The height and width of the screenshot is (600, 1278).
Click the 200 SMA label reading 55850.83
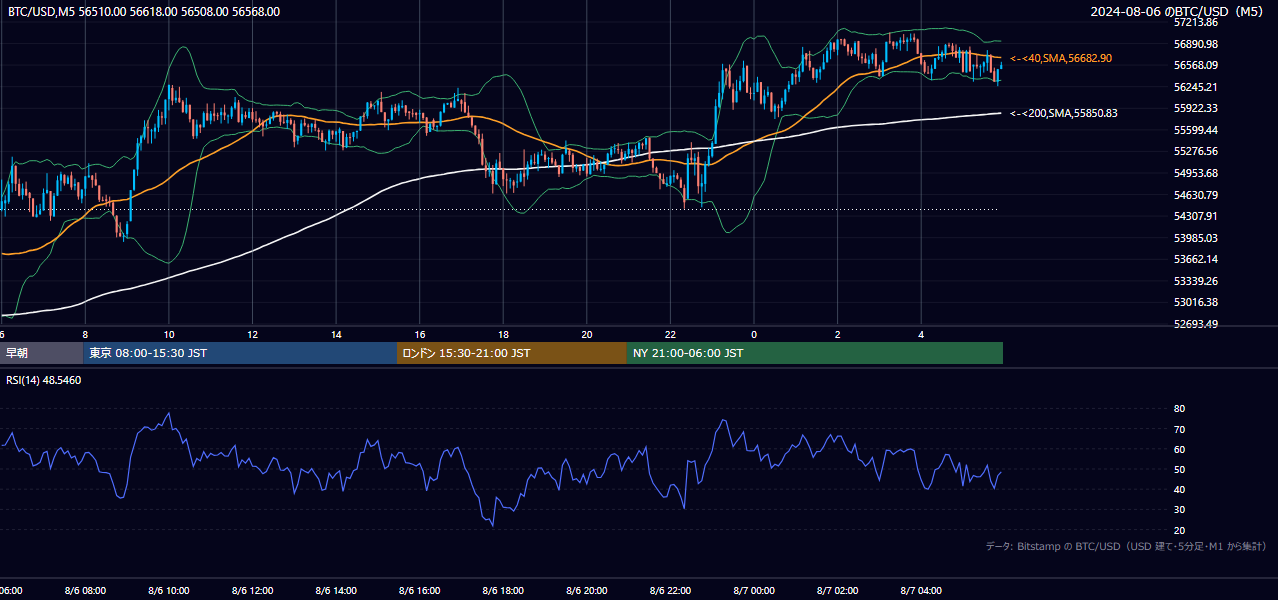[x=1064, y=113]
